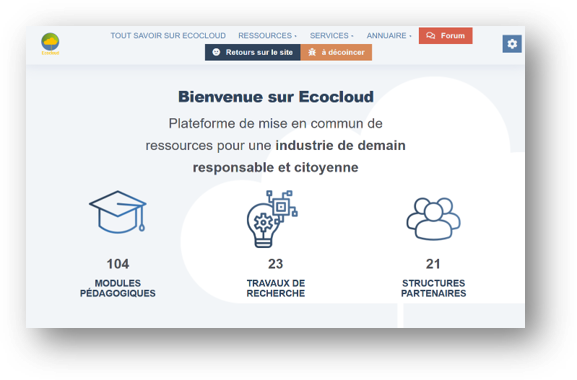Click the group of people icon
This screenshot has height=380, width=577.
click(433, 219)
